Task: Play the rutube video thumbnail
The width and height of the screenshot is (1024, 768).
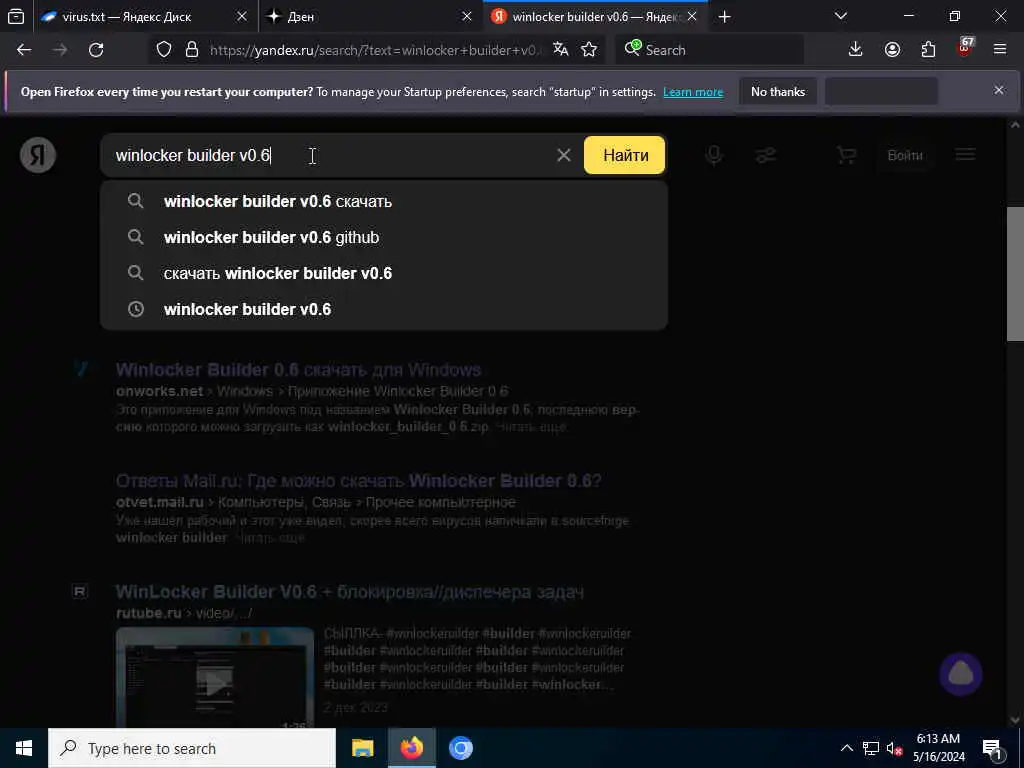Action: click(215, 678)
